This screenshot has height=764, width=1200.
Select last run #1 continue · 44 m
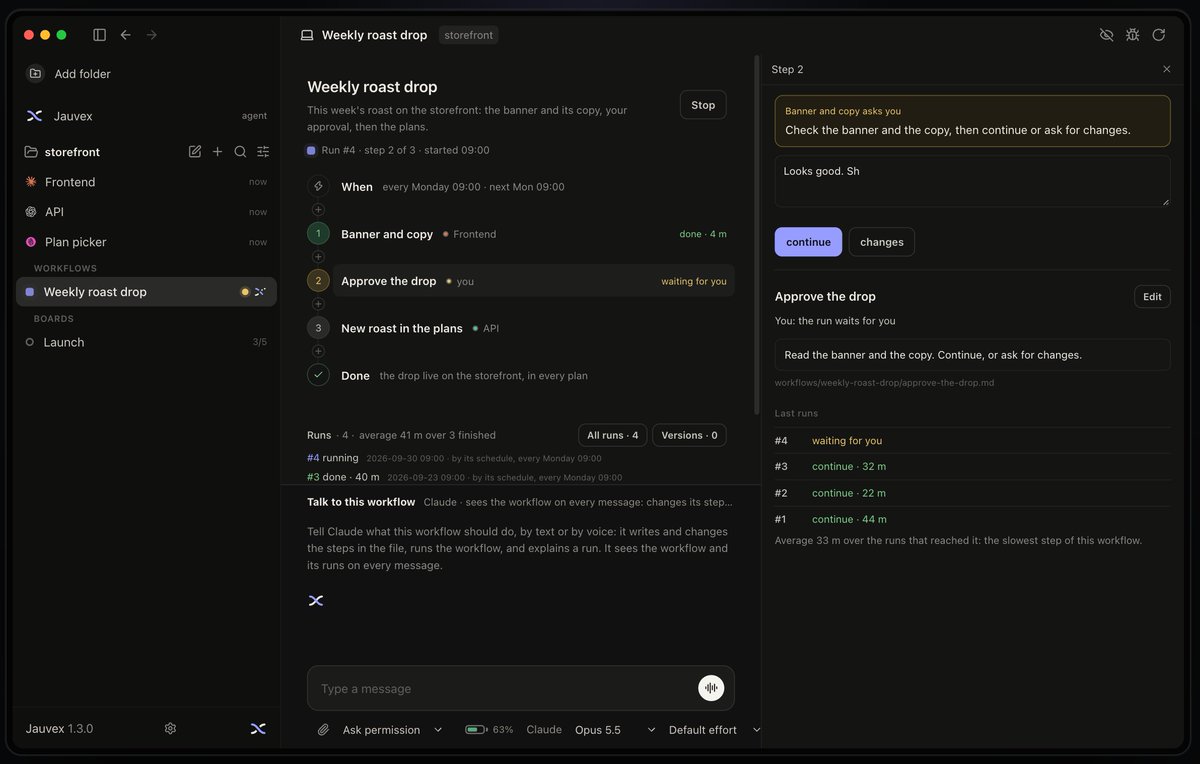pyautogui.click(x=972, y=519)
